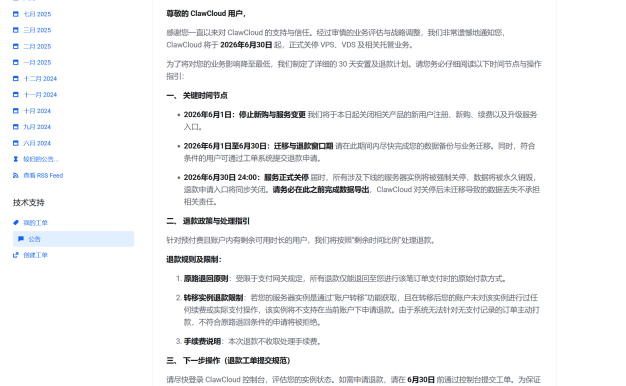The height and width of the screenshot is (386, 626).
Task: Click the bold term 原路退回原则
Action: coord(206,279)
